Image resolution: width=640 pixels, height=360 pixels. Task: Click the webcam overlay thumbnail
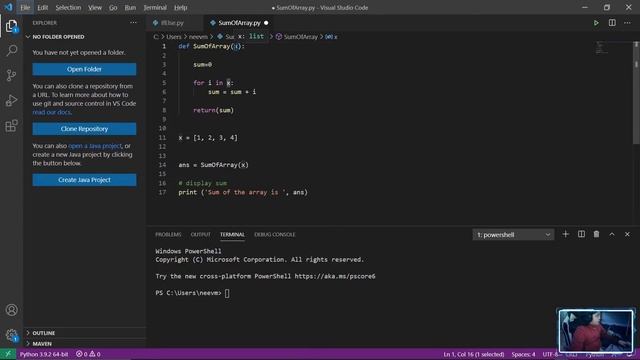pos(596,331)
